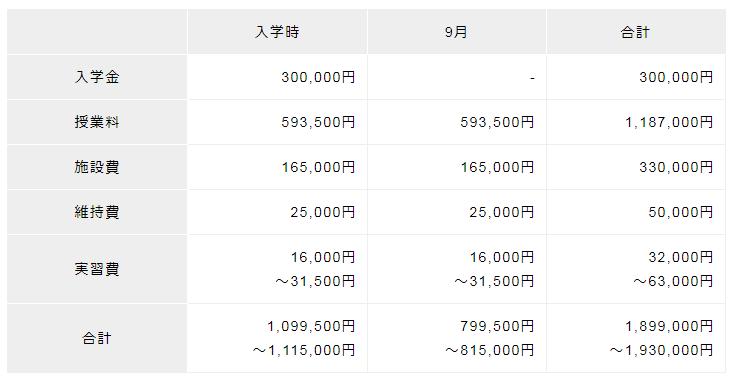The height and width of the screenshot is (379, 735).
Task: Select the 授業料 row label
Action: coord(97,122)
